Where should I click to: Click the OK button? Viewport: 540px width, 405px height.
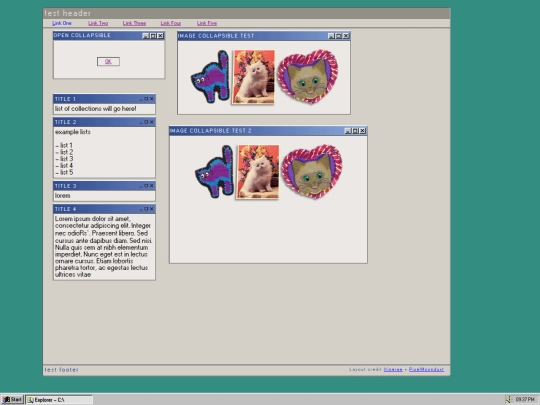click(108, 62)
